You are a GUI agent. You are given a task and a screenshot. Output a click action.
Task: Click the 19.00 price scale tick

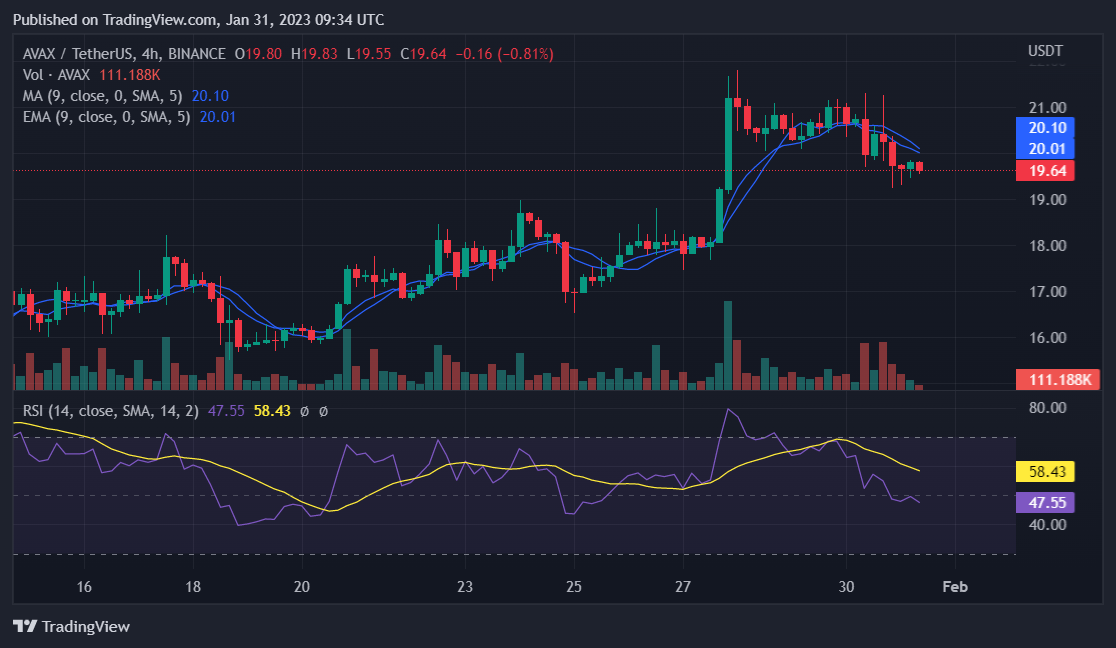(x=1048, y=200)
